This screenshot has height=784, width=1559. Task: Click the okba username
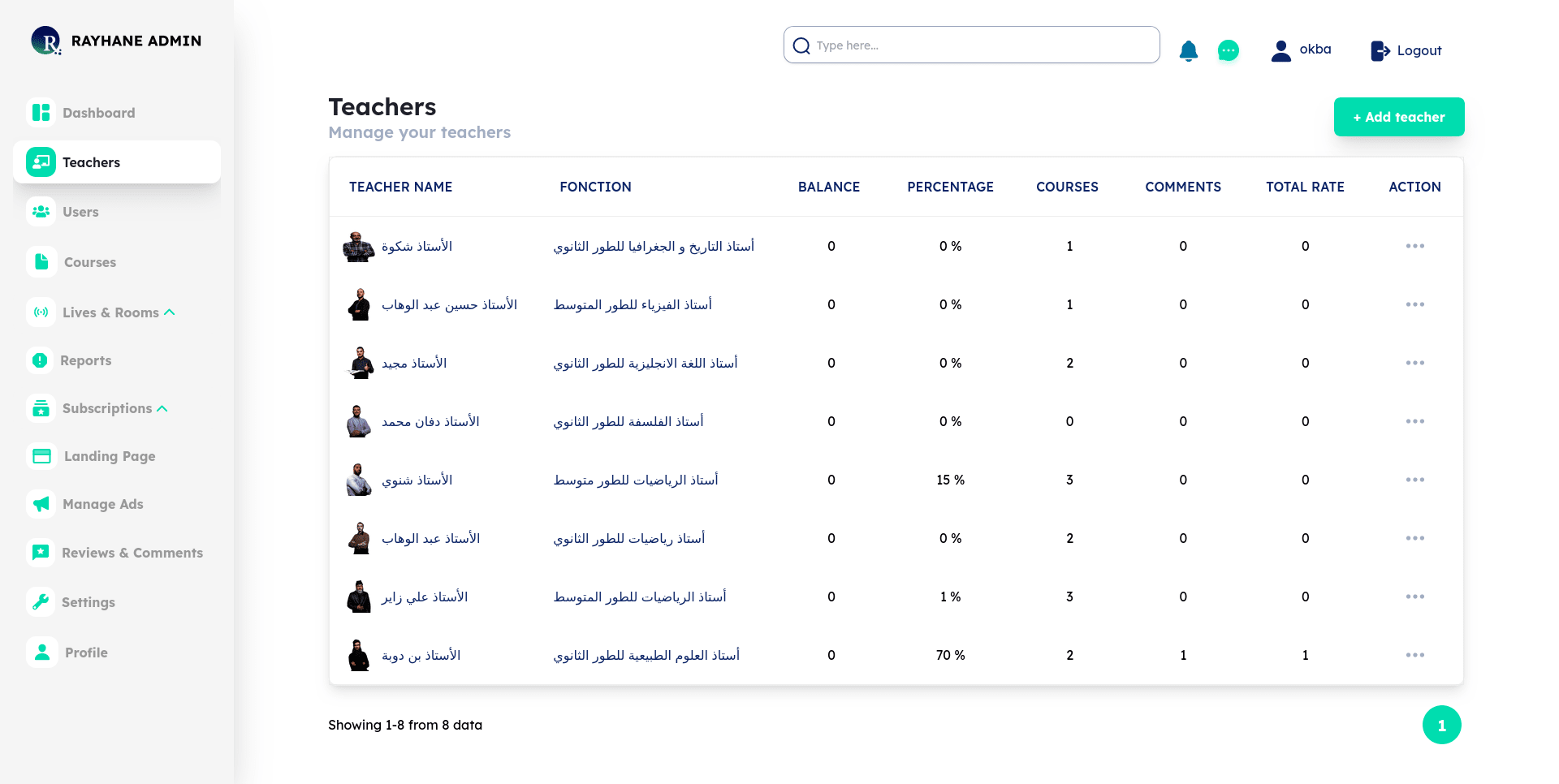click(x=1315, y=49)
